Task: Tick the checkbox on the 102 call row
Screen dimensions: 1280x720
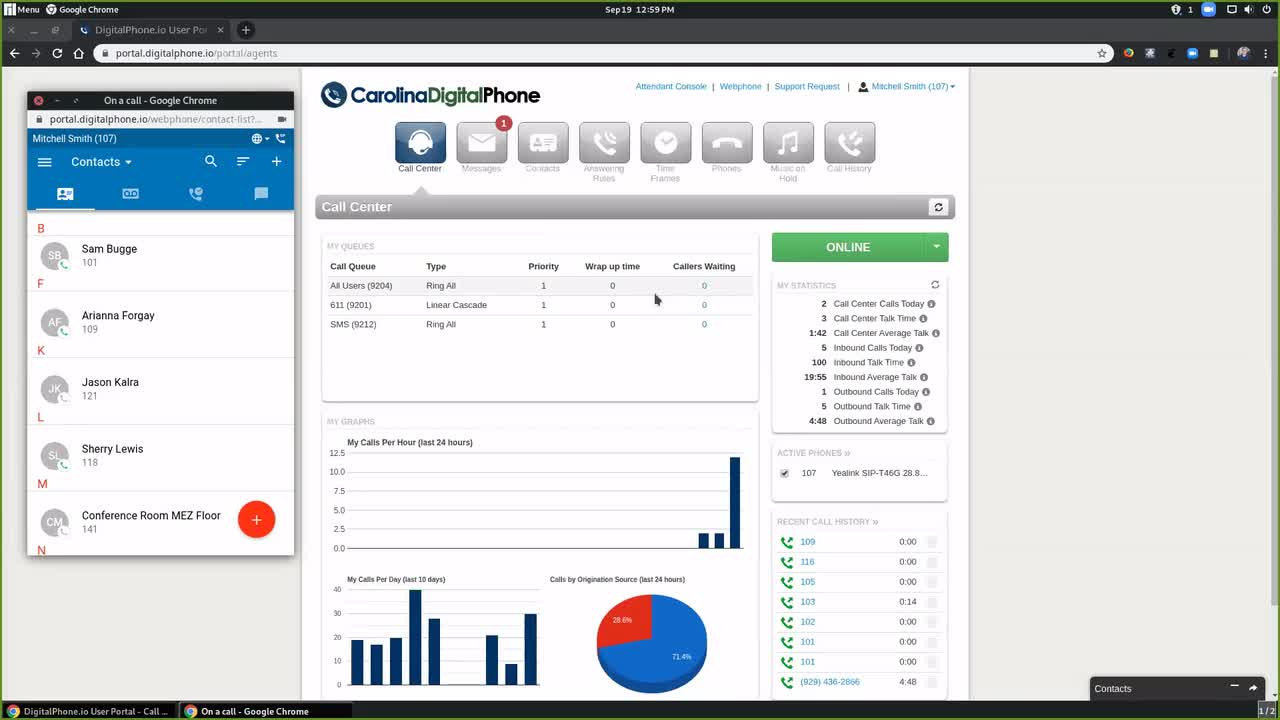Action: (932, 622)
